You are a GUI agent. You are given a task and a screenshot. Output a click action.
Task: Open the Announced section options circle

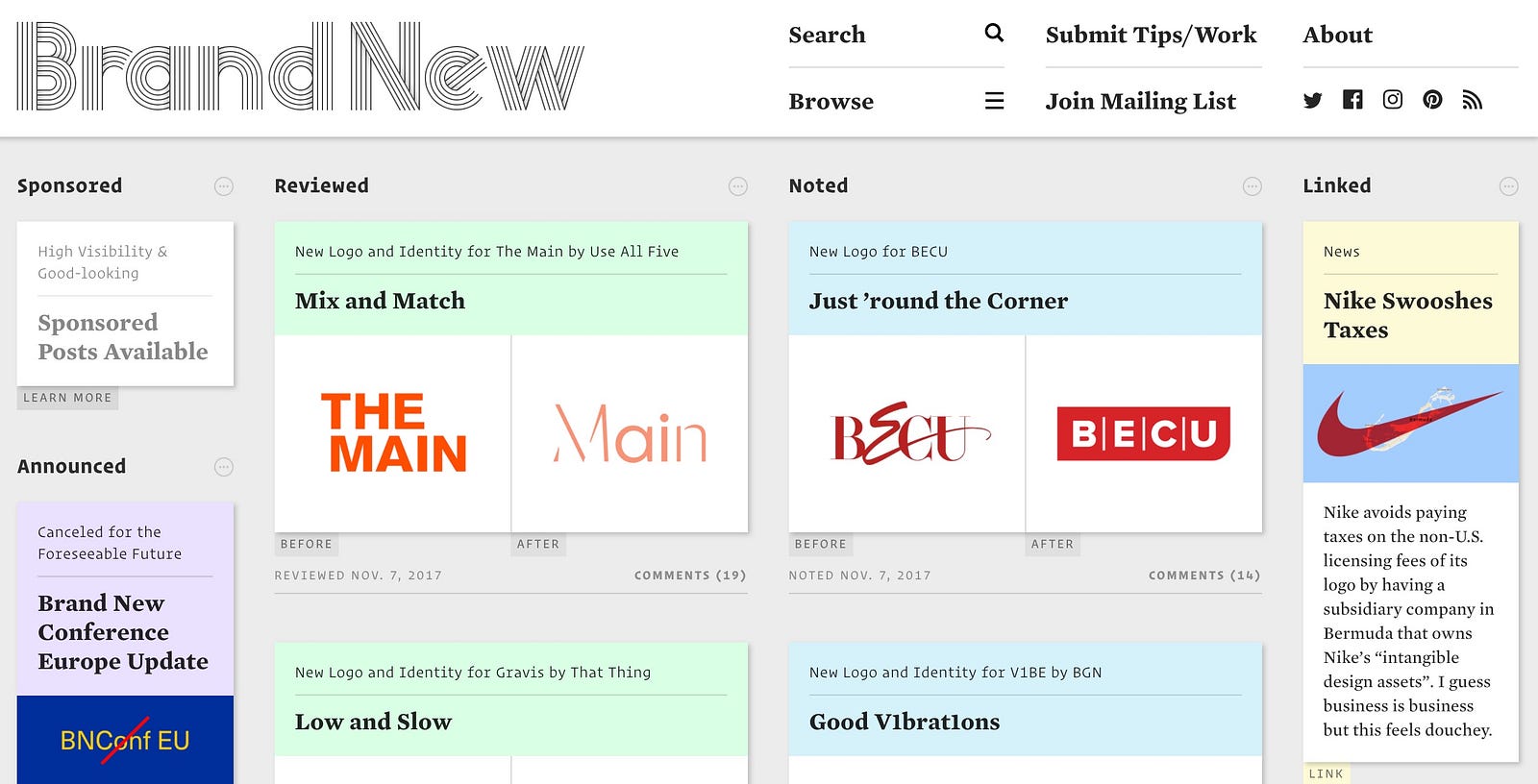(x=224, y=467)
